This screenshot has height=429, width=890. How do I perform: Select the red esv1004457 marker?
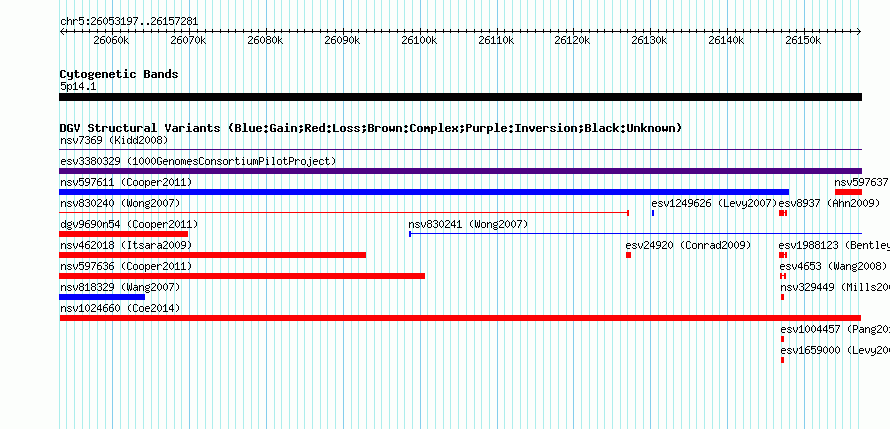point(782,339)
